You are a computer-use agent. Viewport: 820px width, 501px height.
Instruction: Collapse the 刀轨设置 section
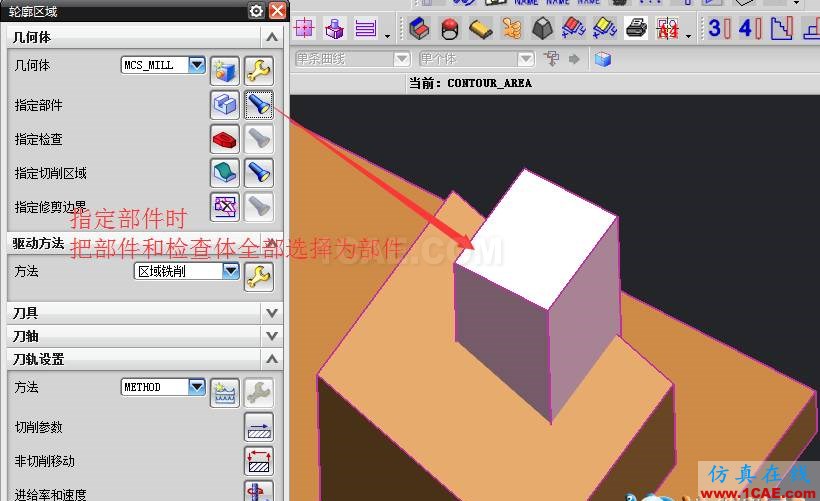(x=271, y=359)
